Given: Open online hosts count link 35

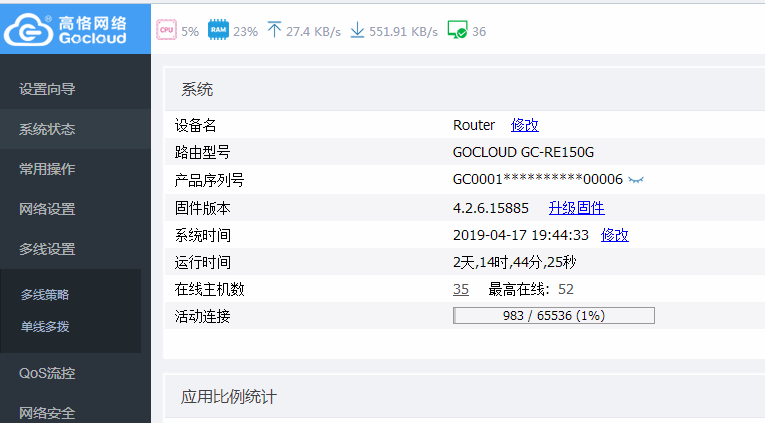Looking at the screenshot, I should point(461,289).
